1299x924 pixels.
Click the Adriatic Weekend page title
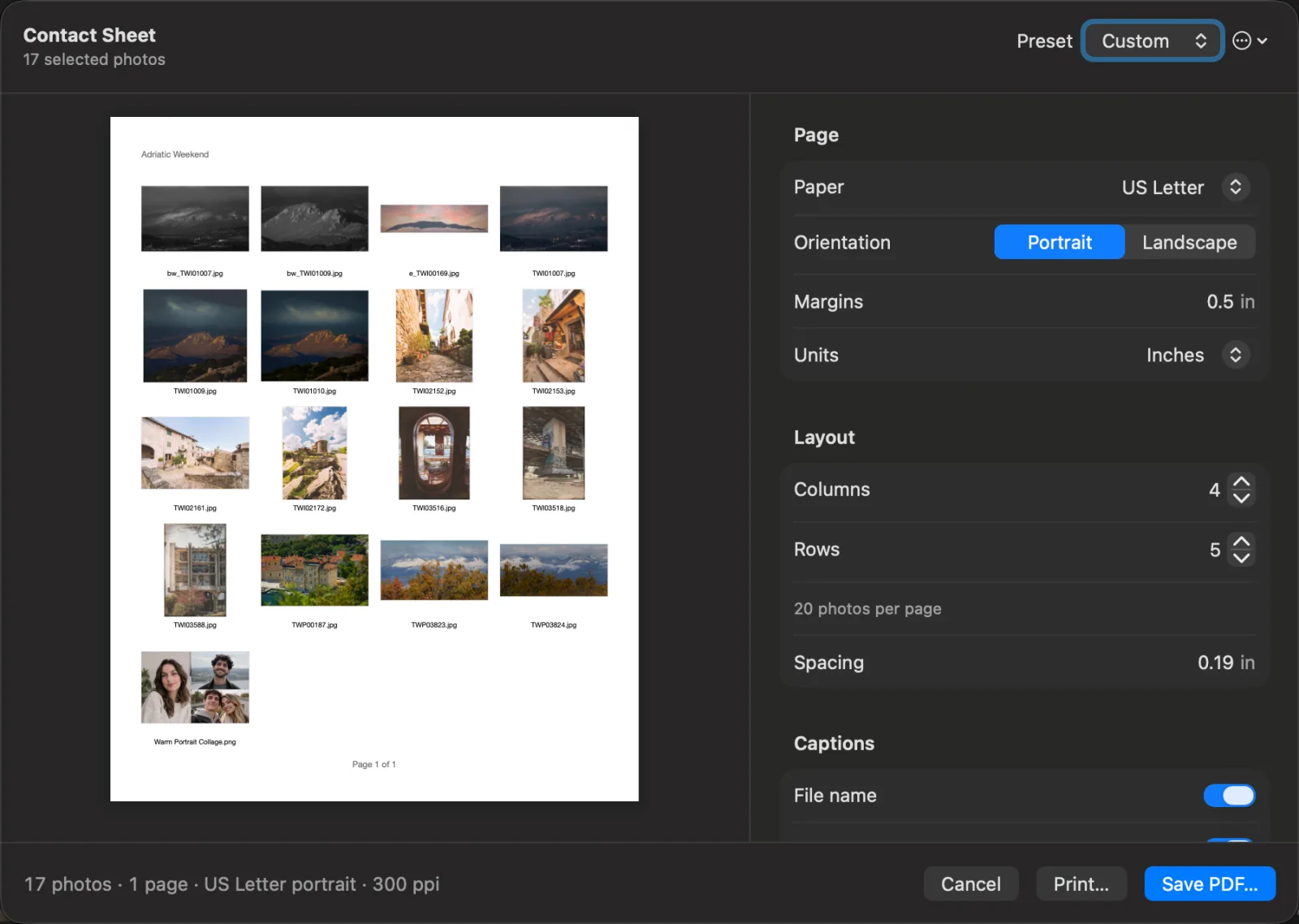[x=175, y=154]
